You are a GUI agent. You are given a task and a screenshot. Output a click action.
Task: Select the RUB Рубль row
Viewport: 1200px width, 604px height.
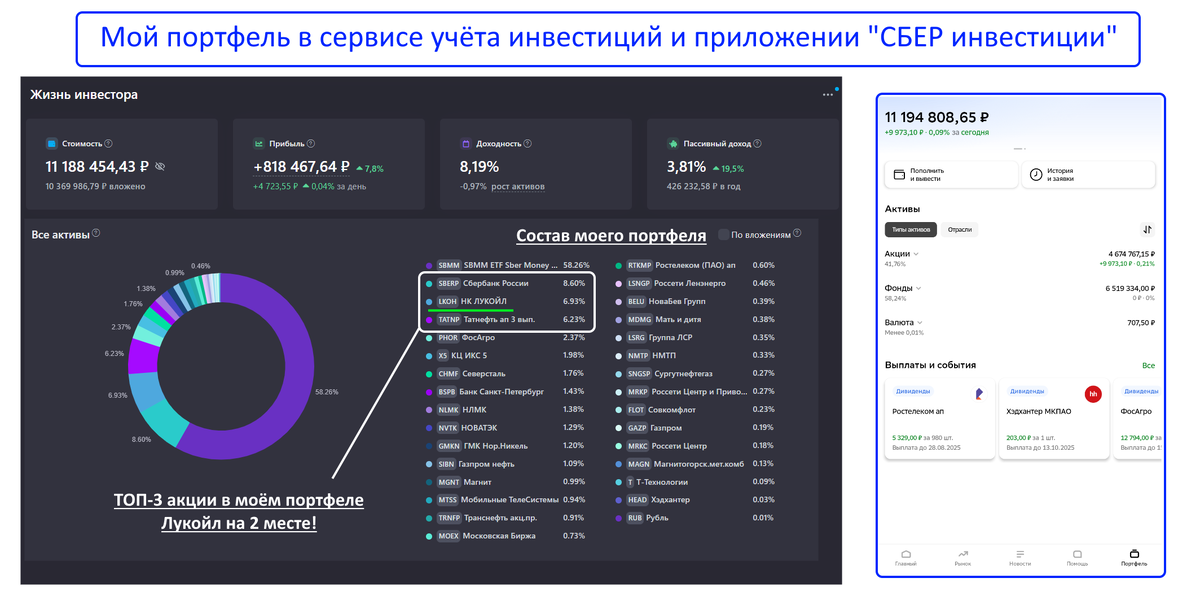(697, 518)
